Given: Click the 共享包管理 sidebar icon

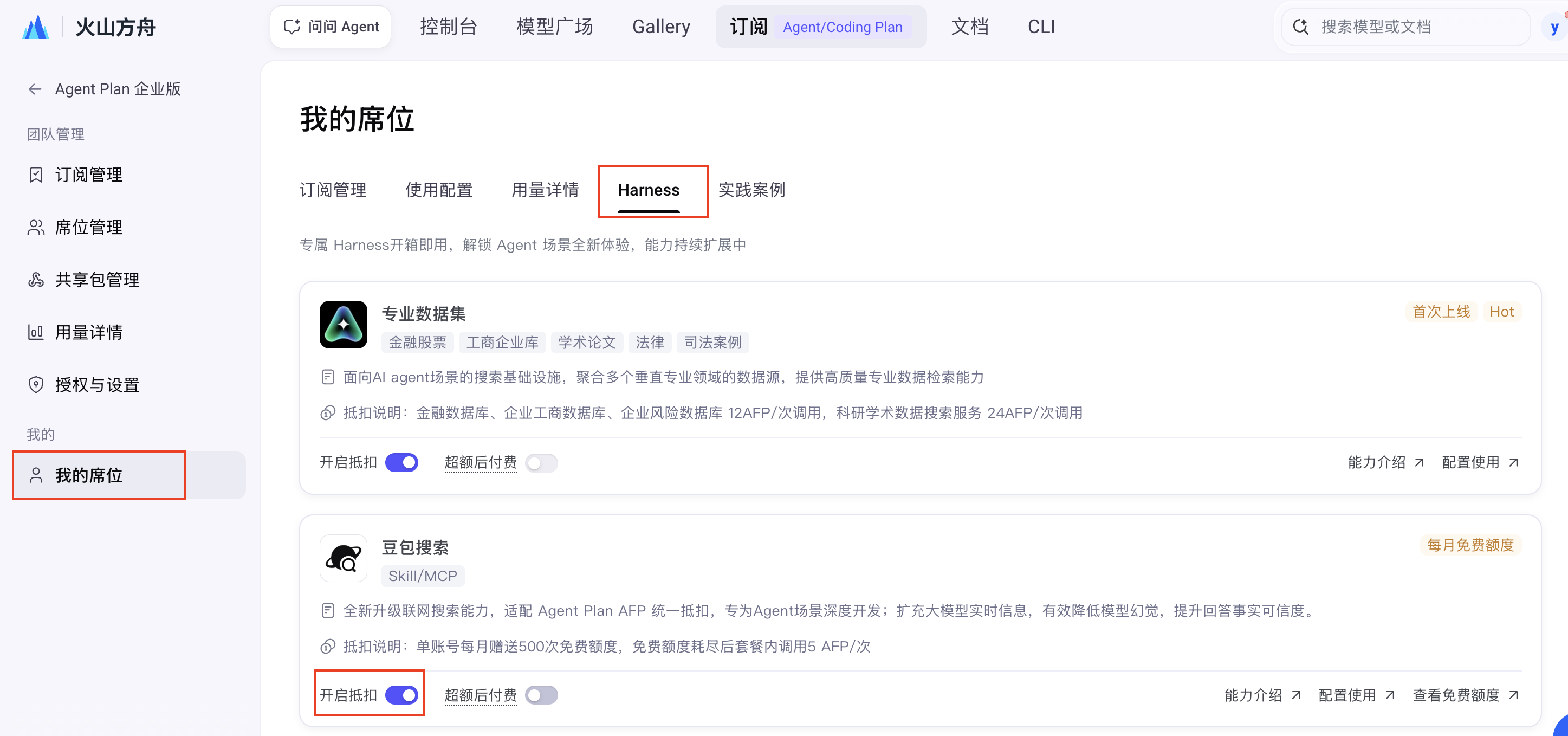Looking at the screenshot, I should pyautogui.click(x=36, y=280).
